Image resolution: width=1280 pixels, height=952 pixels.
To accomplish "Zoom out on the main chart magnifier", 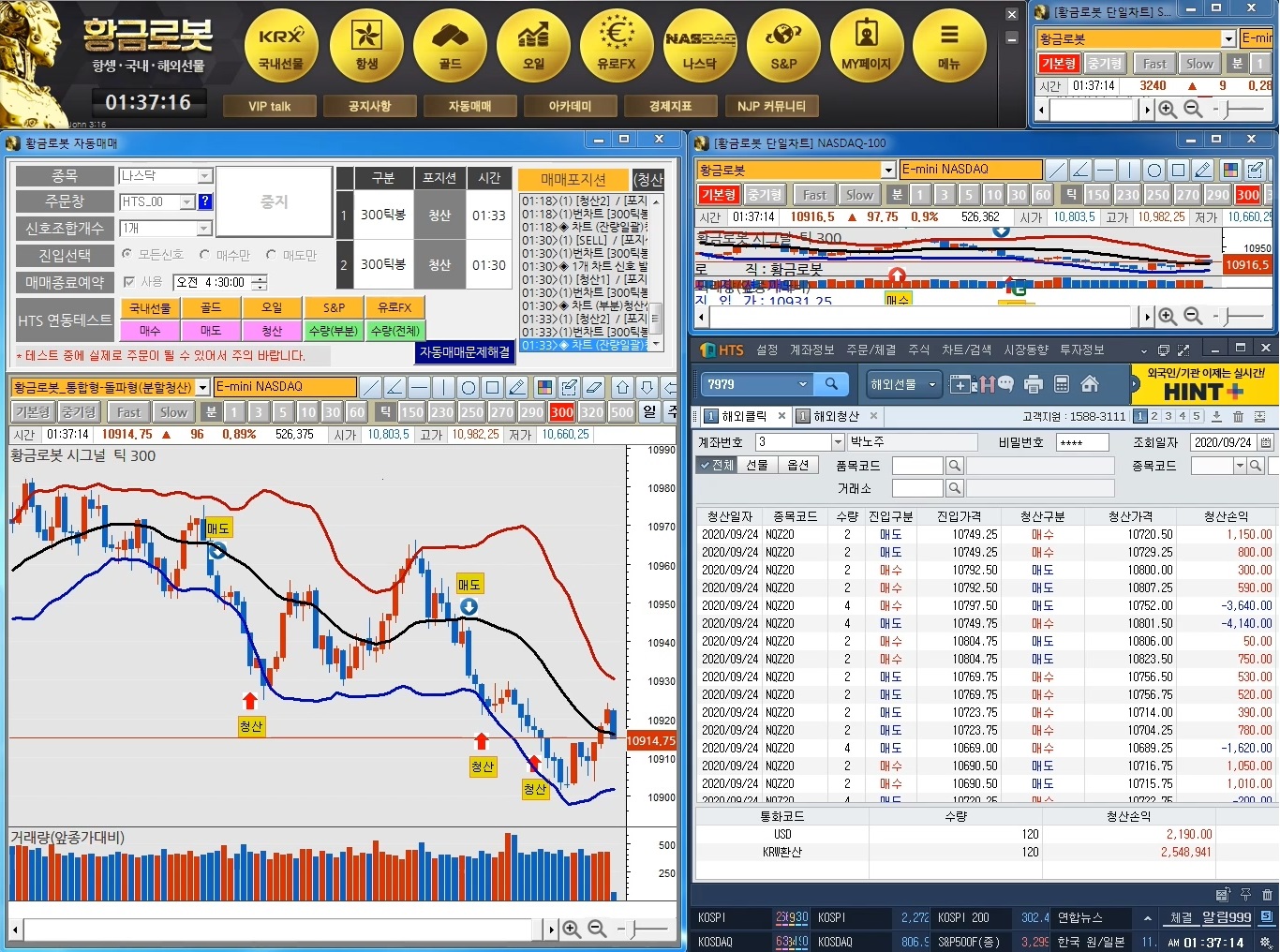I will [596, 929].
